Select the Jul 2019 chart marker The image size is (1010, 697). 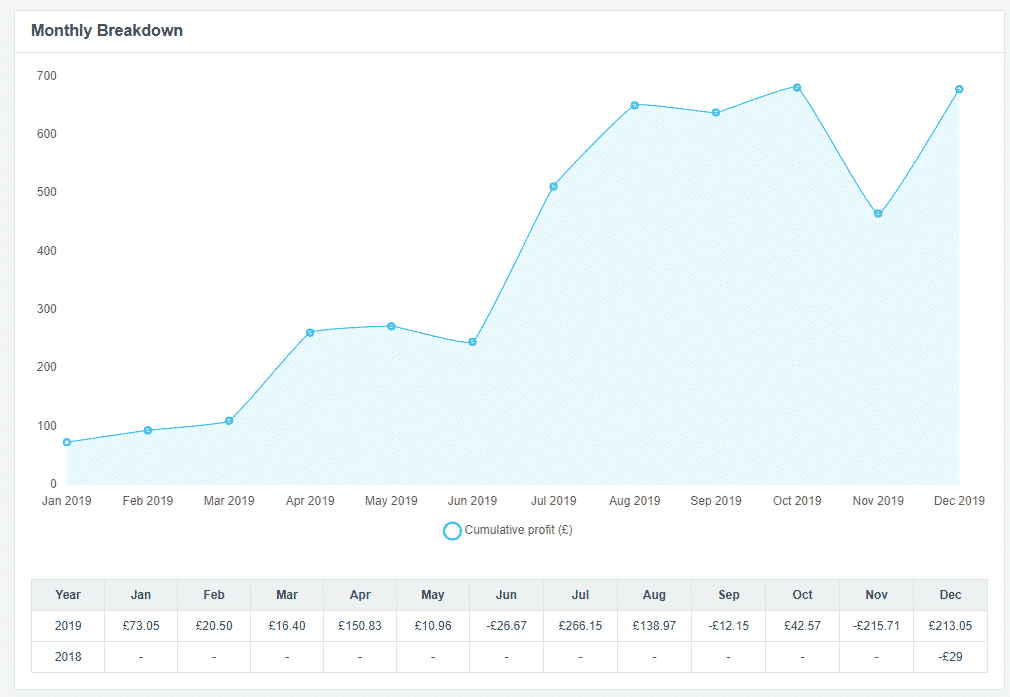[x=553, y=186]
